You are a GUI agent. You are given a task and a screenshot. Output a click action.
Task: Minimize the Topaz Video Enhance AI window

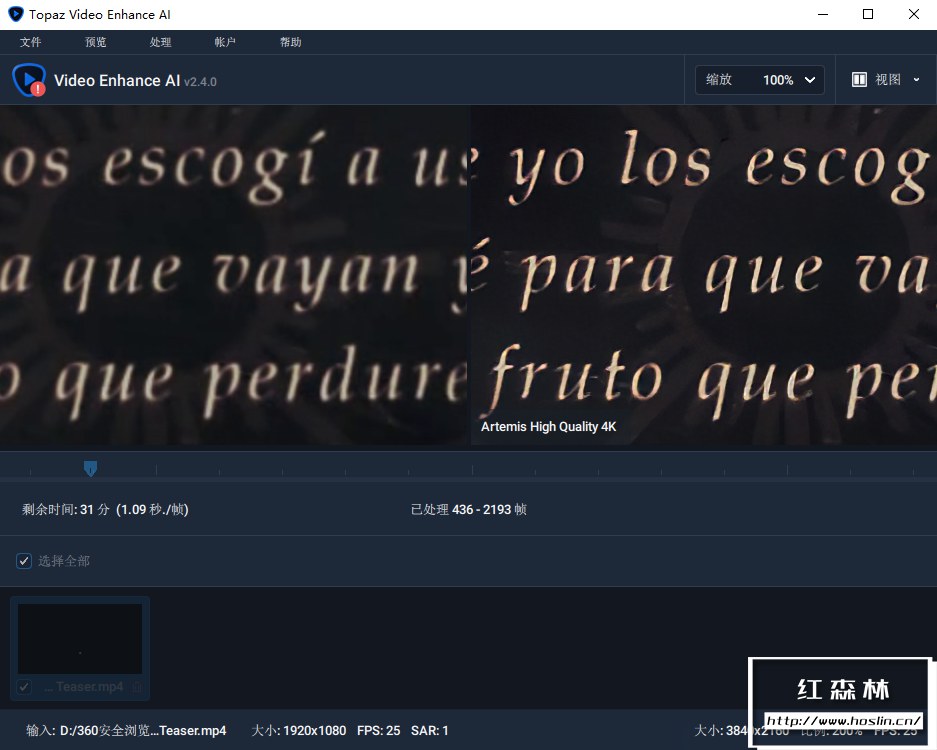[823, 14]
